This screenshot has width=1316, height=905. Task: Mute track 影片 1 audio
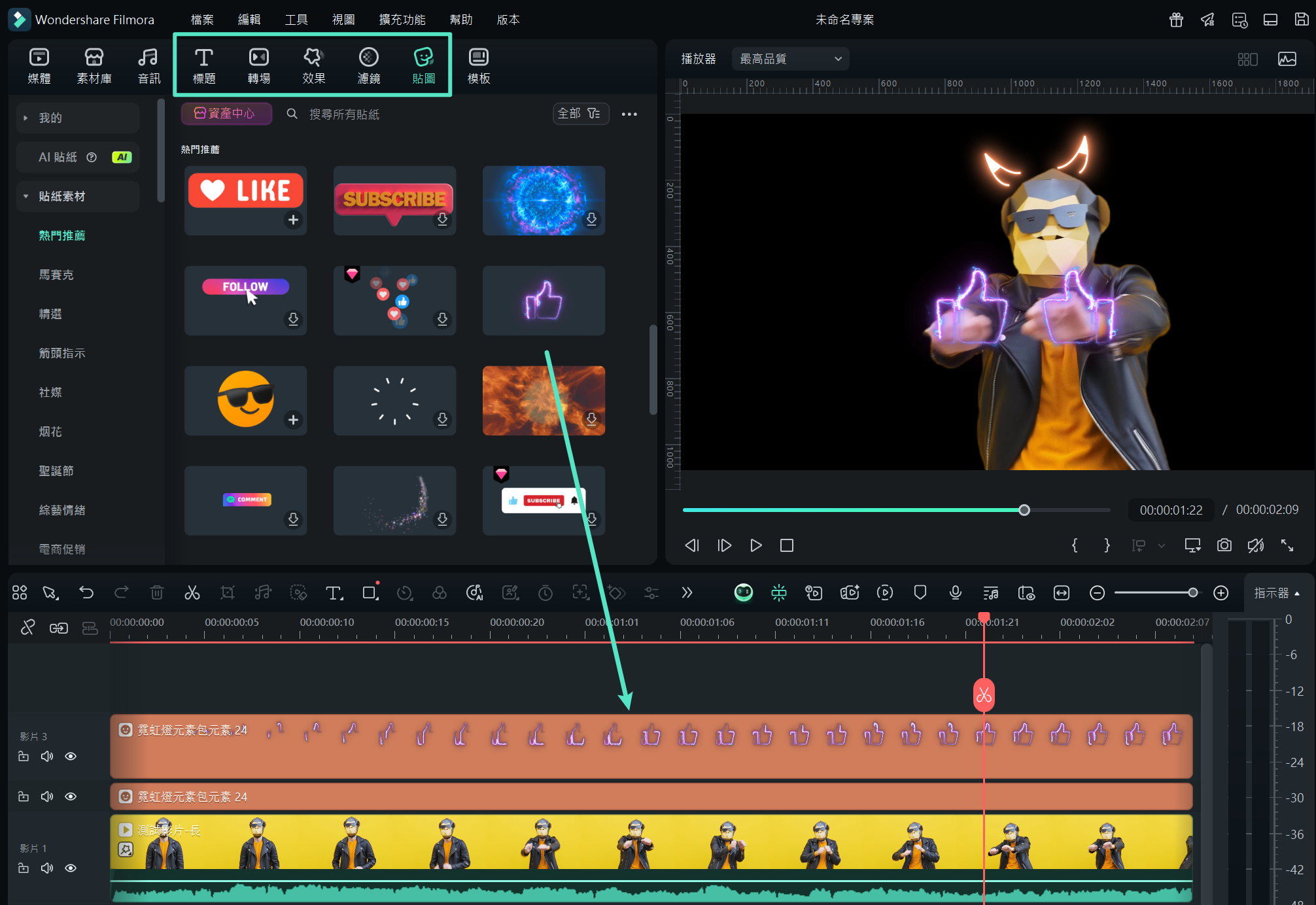(x=47, y=868)
